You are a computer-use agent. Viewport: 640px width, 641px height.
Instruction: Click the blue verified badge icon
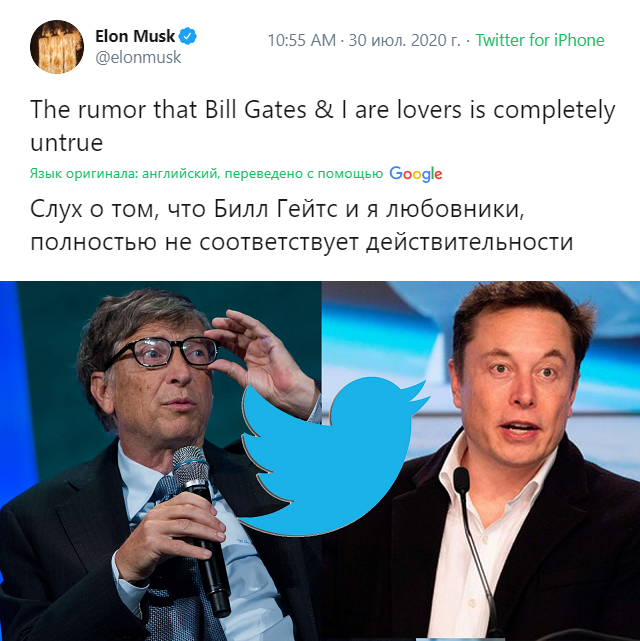tap(188, 36)
